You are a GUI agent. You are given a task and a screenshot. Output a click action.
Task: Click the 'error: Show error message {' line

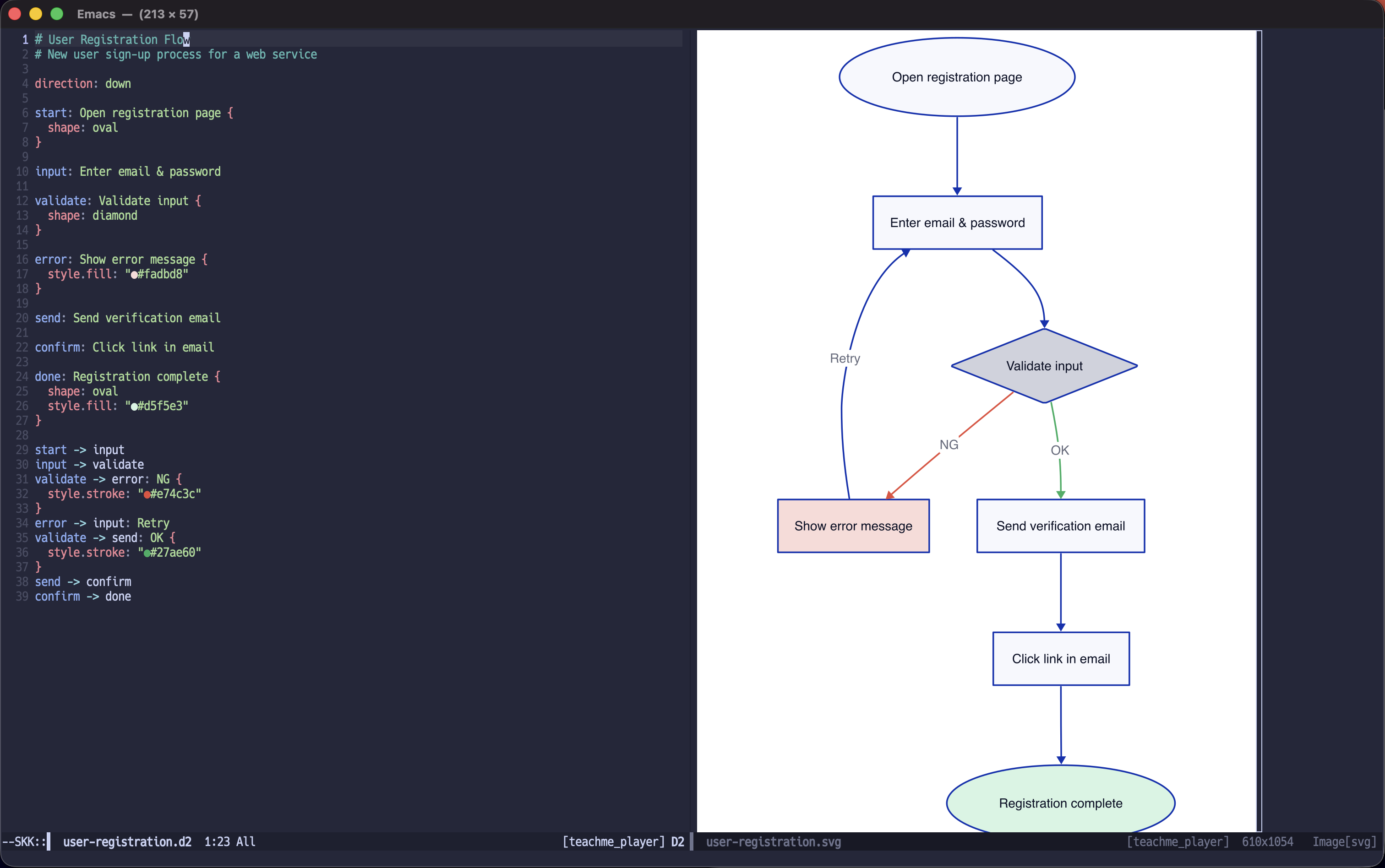(x=121, y=260)
